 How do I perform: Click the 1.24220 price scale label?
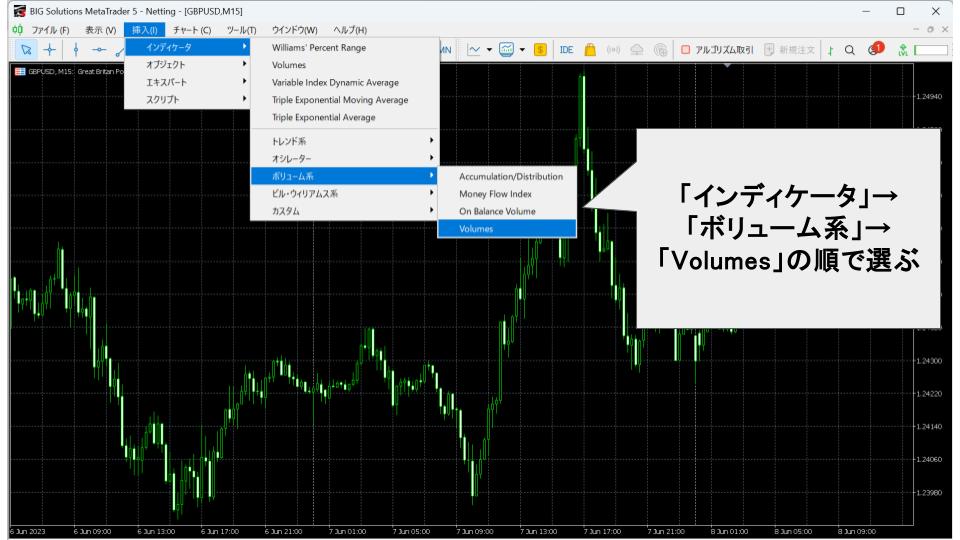[x=929, y=394]
